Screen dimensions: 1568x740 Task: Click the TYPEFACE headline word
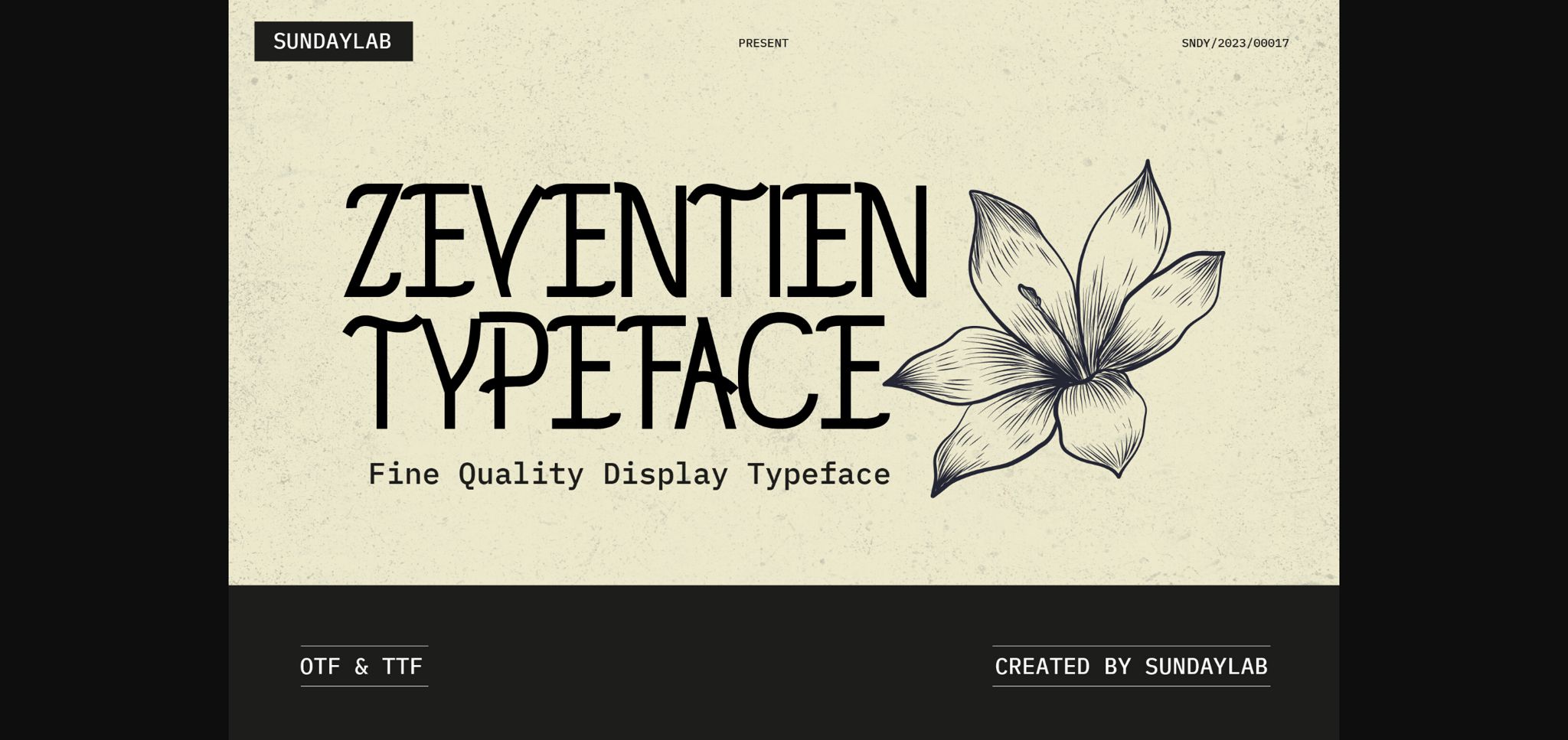616,371
